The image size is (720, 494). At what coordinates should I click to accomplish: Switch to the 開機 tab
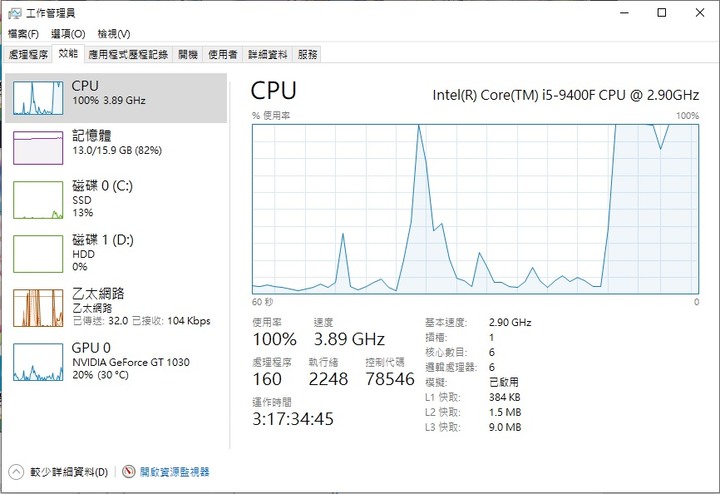click(188, 55)
